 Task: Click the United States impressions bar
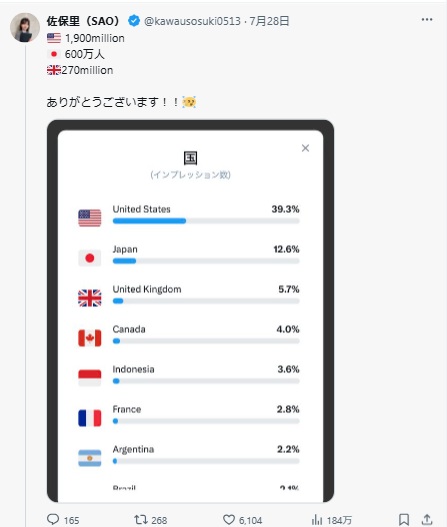click(206, 221)
